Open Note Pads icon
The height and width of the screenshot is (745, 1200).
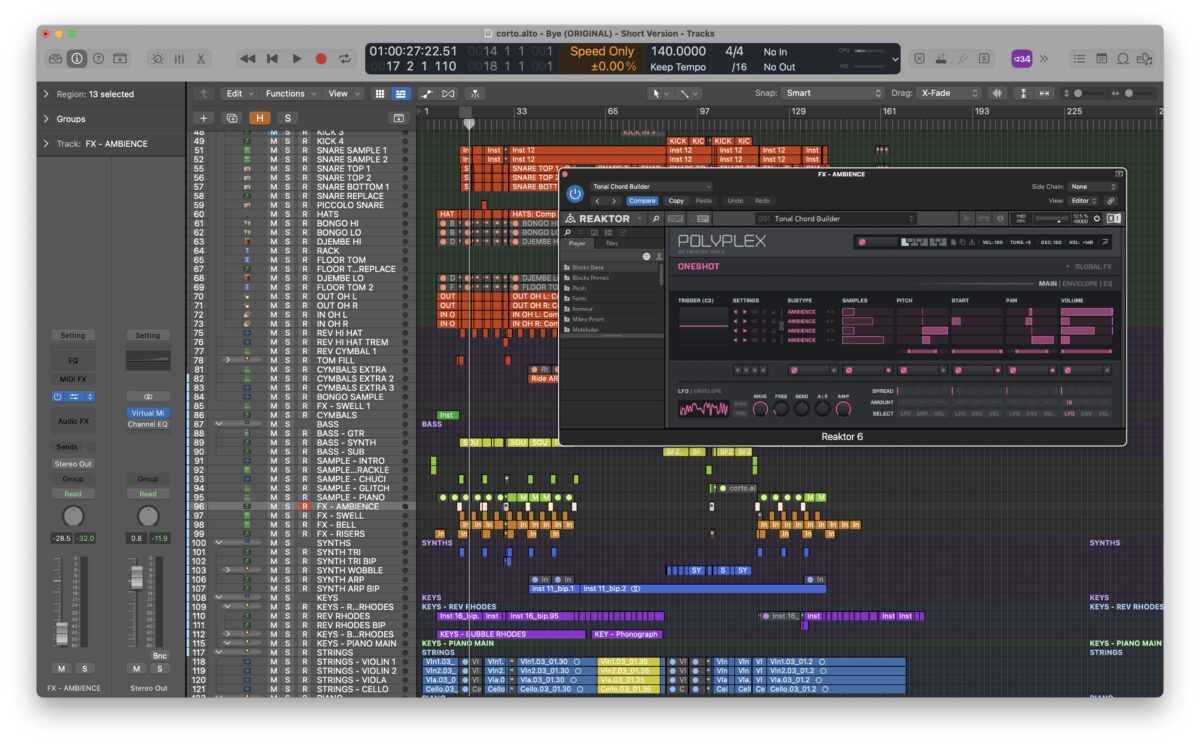pos(1102,59)
